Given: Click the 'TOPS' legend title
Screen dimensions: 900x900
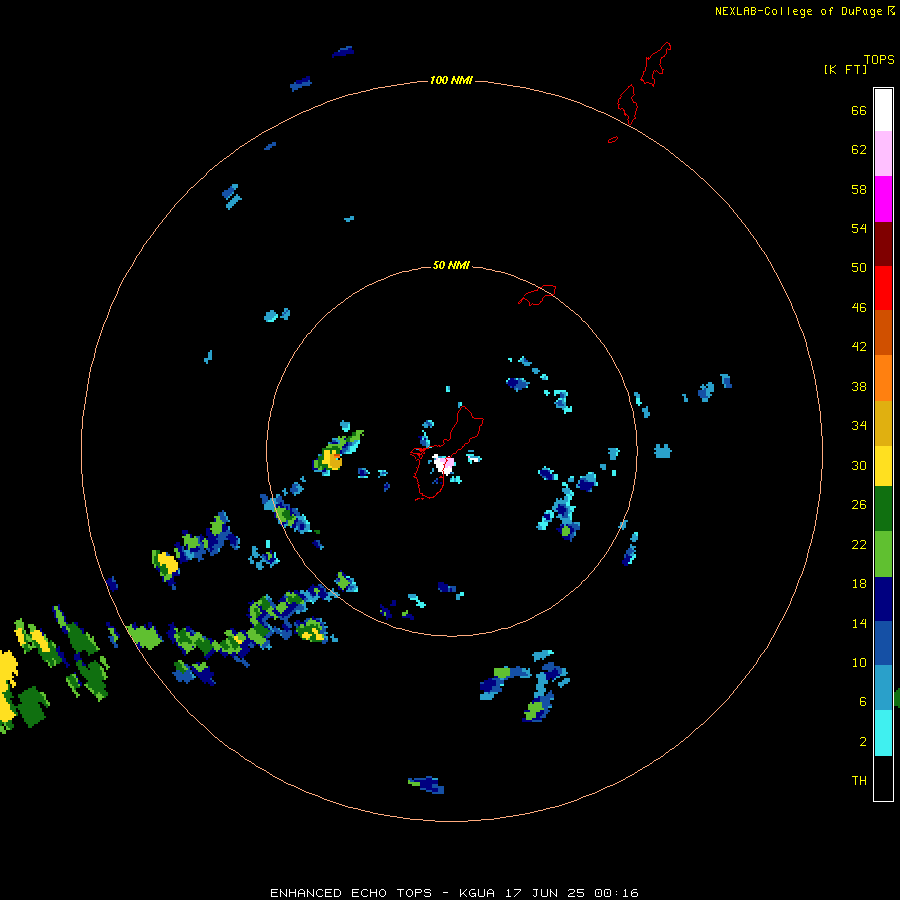Looking at the screenshot, I should click(879, 59).
